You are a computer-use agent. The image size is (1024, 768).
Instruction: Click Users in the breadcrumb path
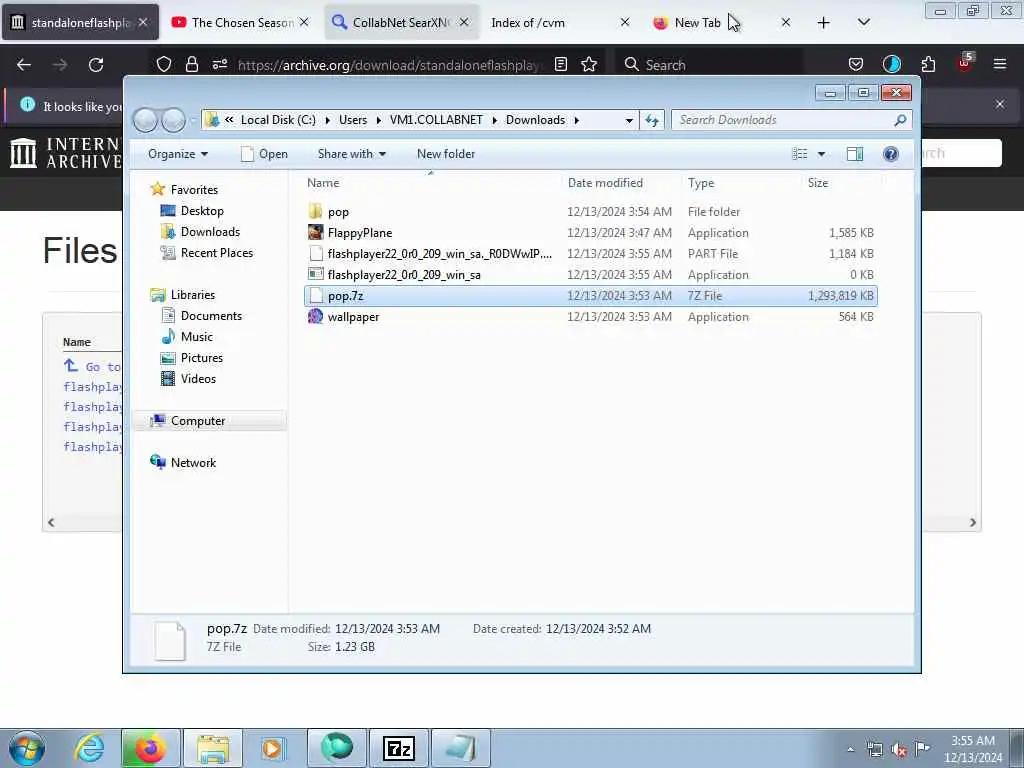(x=353, y=120)
